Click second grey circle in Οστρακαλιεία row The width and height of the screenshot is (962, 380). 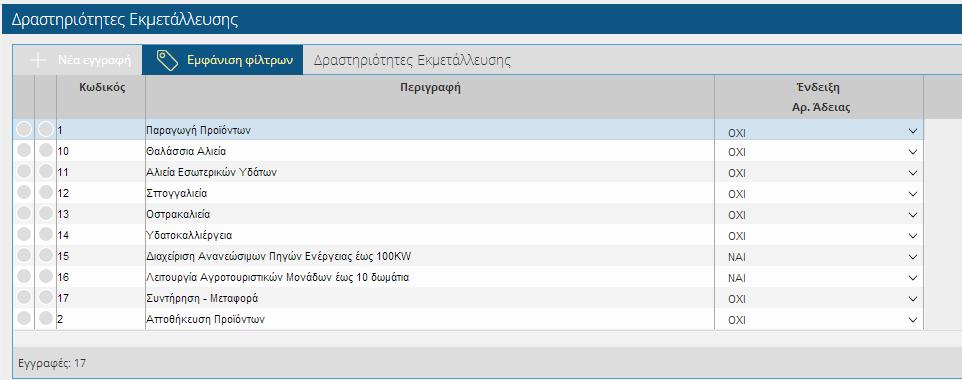(x=46, y=213)
